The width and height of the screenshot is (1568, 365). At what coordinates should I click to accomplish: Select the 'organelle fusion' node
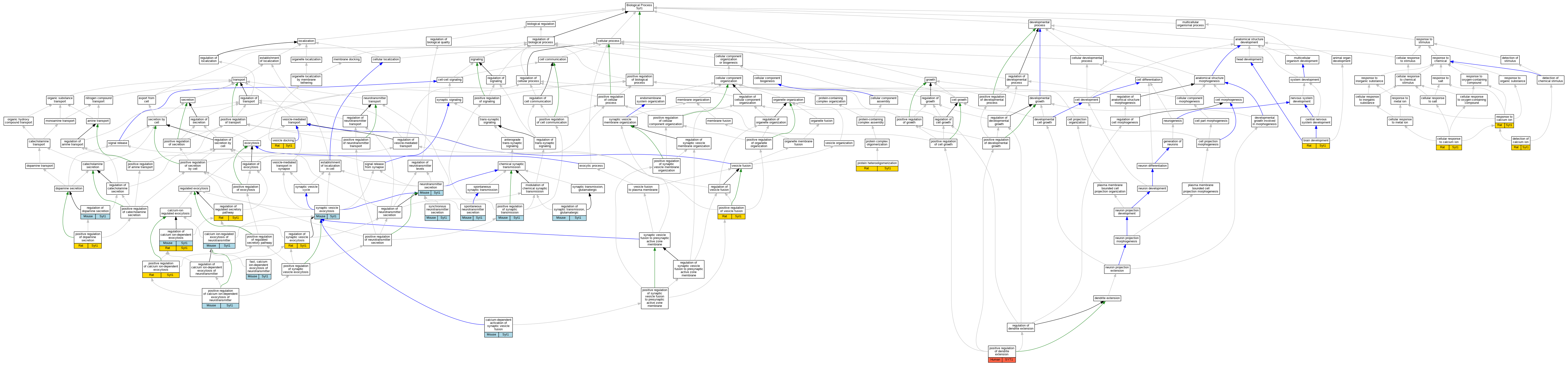[822, 121]
